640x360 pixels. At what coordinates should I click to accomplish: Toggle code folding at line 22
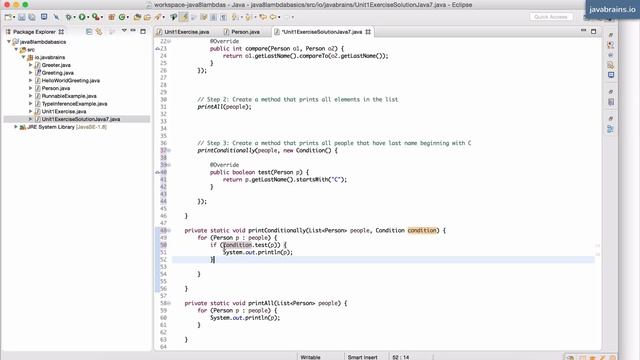click(169, 41)
